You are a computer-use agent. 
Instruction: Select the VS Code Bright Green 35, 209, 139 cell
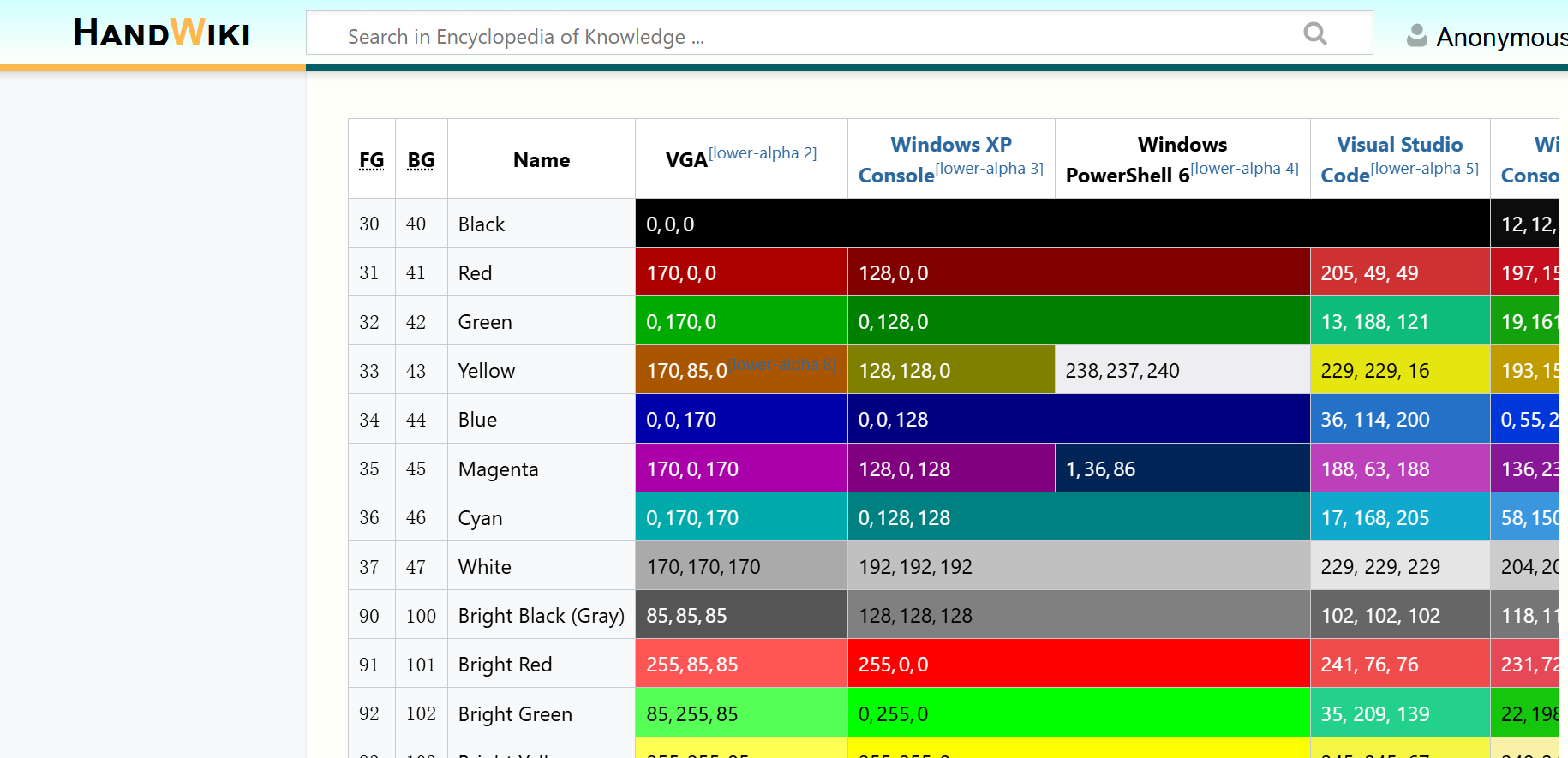[x=1400, y=713]
